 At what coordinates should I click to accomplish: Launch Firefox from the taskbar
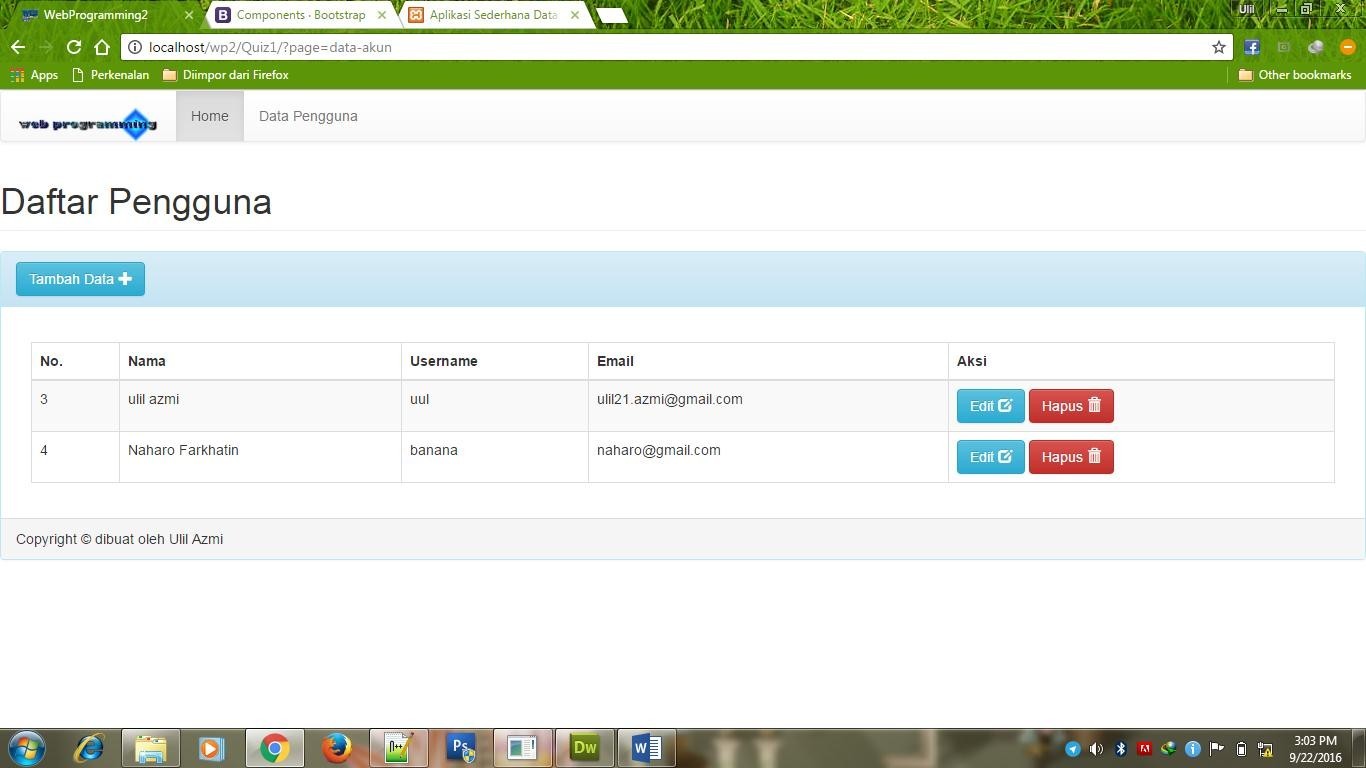[335, 747]
